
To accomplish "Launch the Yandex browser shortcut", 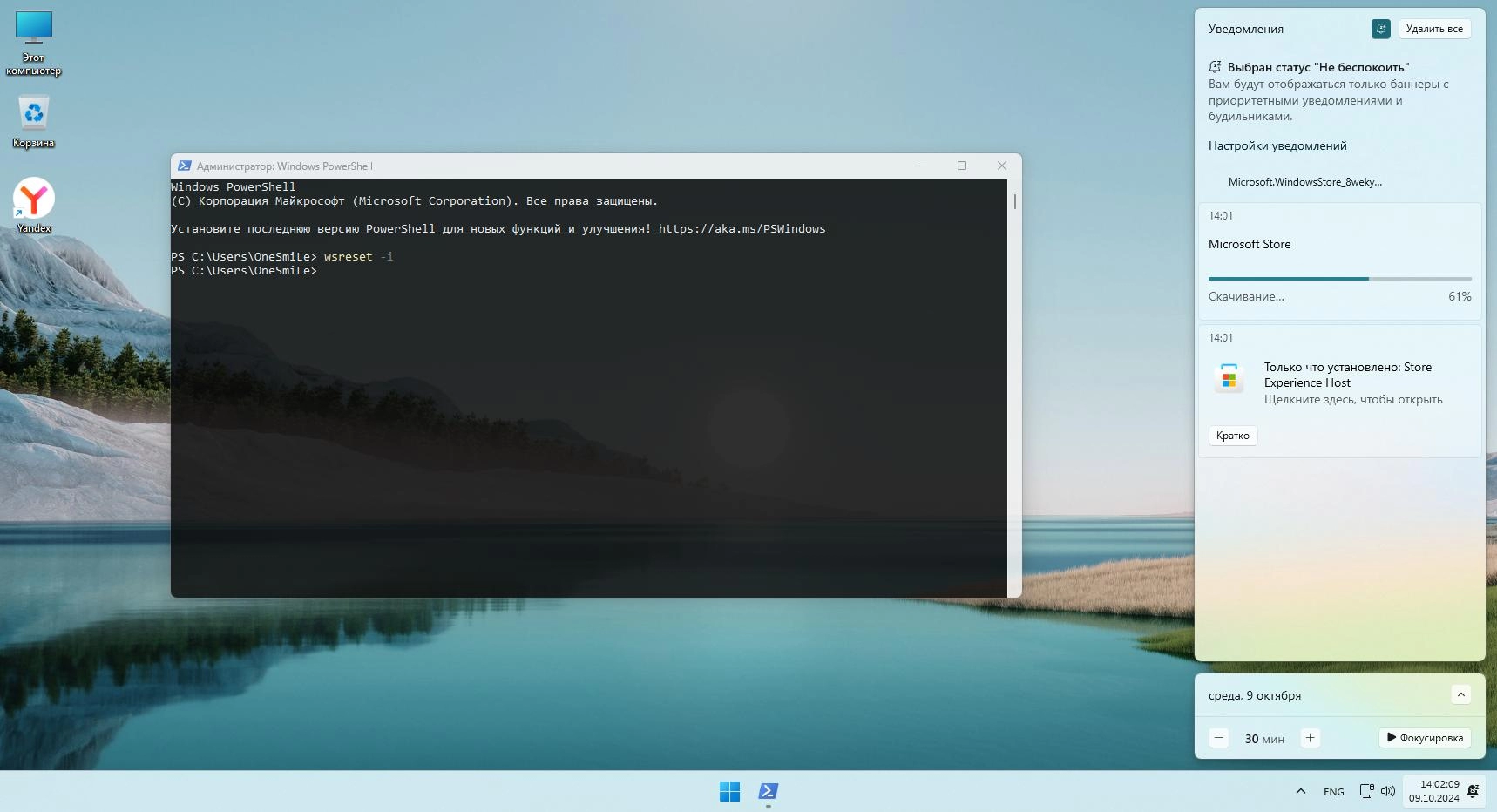I will click(34, 206).
